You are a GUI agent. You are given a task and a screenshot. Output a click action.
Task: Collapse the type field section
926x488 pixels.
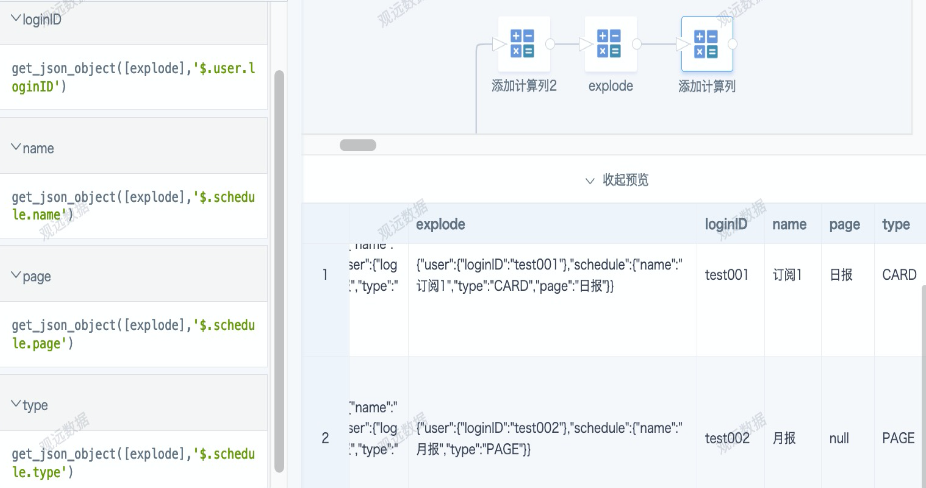[16, 404]
